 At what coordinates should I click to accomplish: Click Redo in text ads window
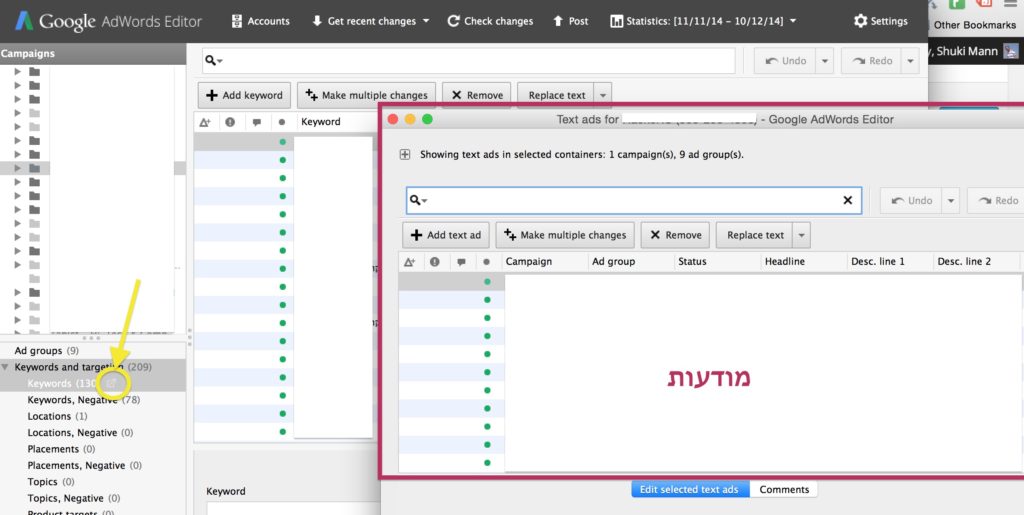997,200
